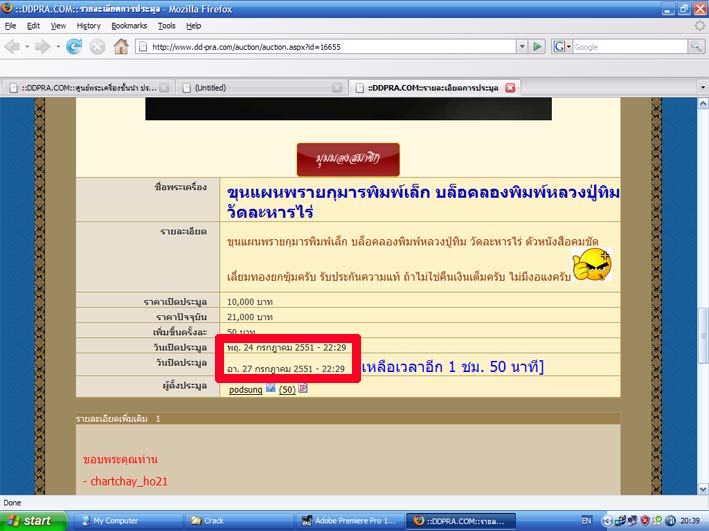
Task: Switch to the (Untitled) tab
Action: click(x=260, y=87)
